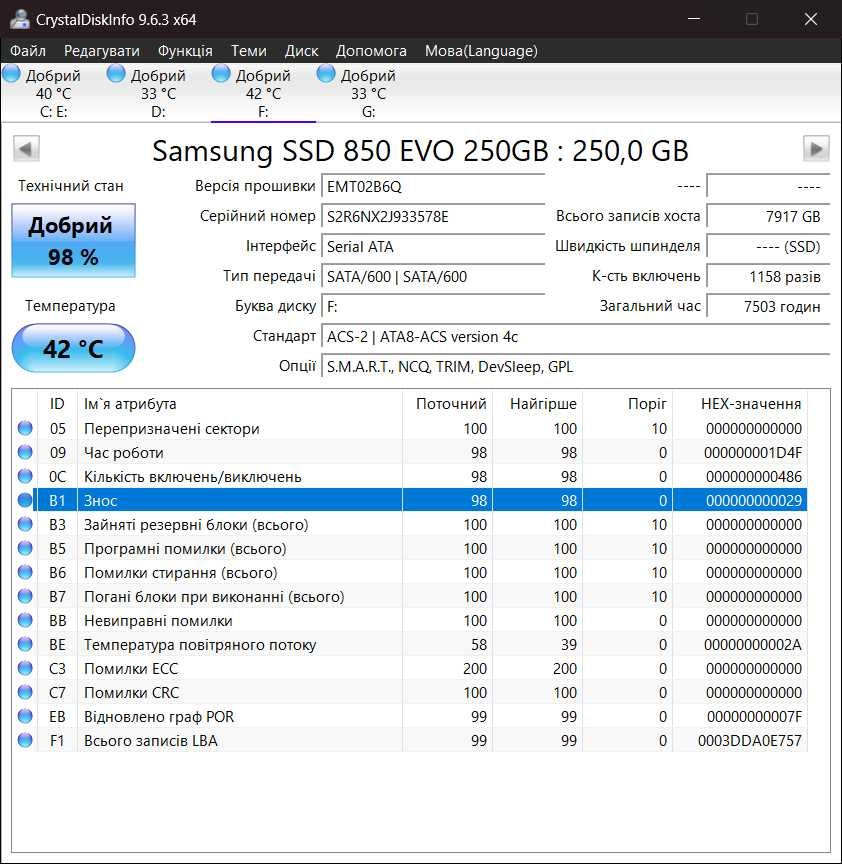Image resolution: width=842 pixels, height=864 pixels.
Task: Click the transfer mode field SATA/600 | SATA/600
Action: tap(433, 276)
